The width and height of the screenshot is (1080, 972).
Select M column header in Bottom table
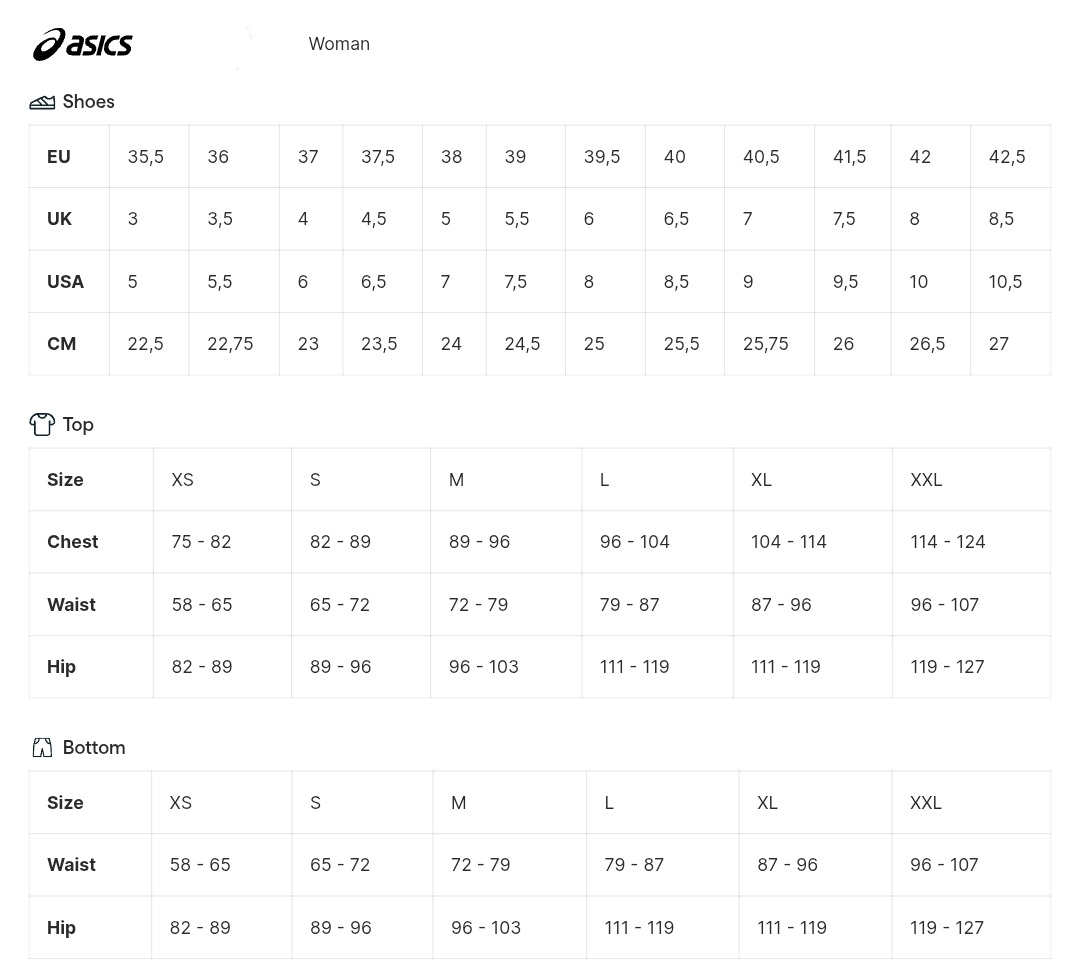pyautogui.click(x=510, y=803)
